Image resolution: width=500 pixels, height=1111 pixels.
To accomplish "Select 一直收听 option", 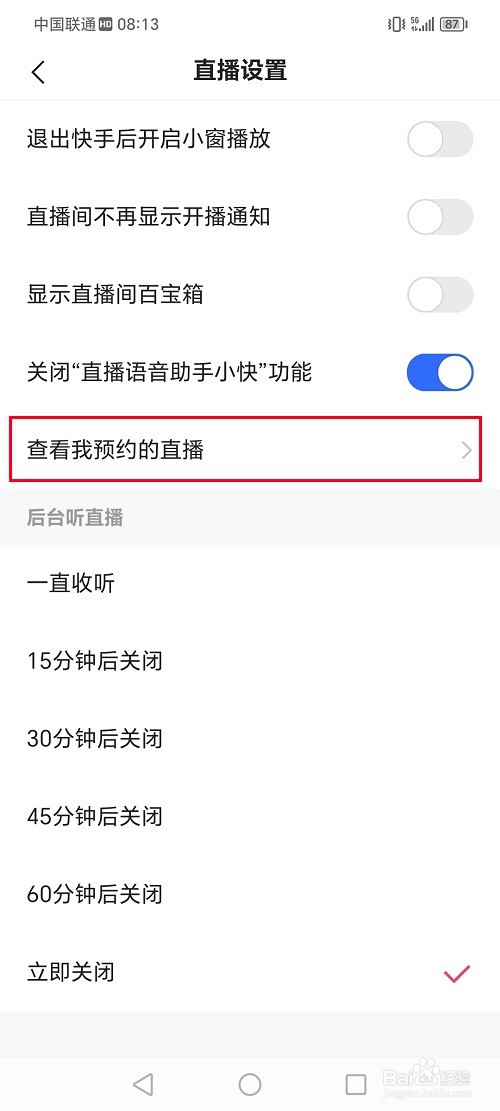I will (x=250, y=584).
